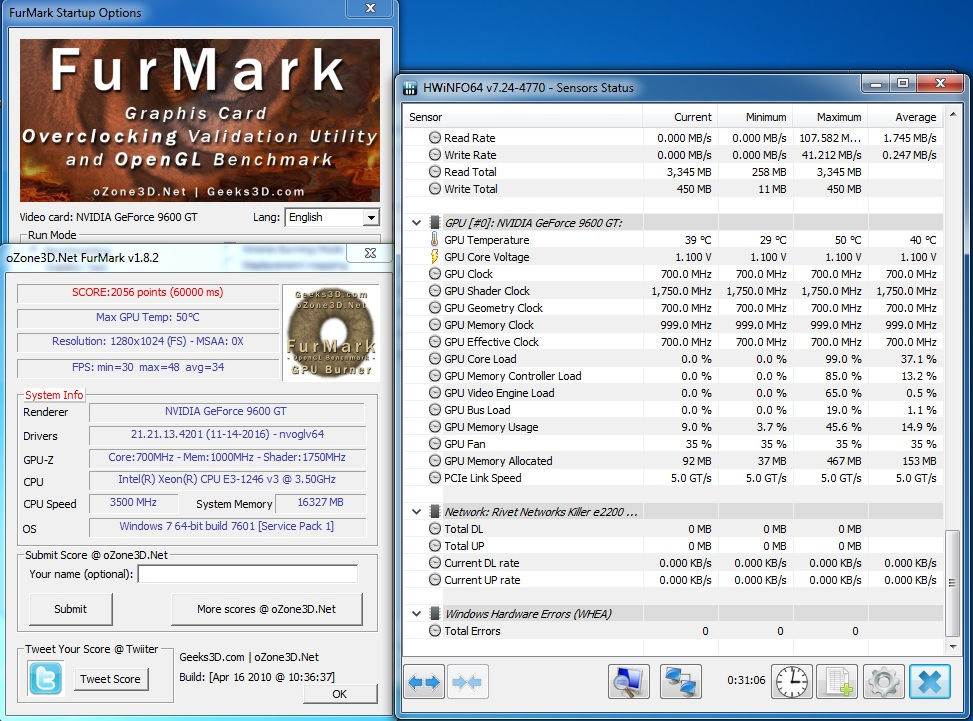This screenshot has width=973, height=721.
Task: Select the Current UP rate row label
Action: pos(482,580)
